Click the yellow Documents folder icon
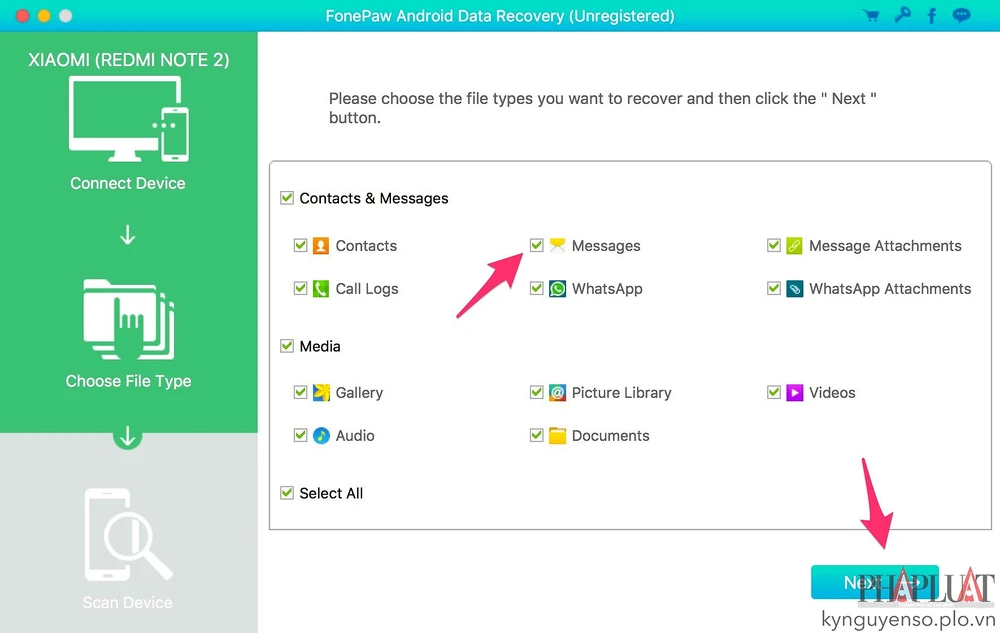The image size is (1000, 633). point(557,435)
